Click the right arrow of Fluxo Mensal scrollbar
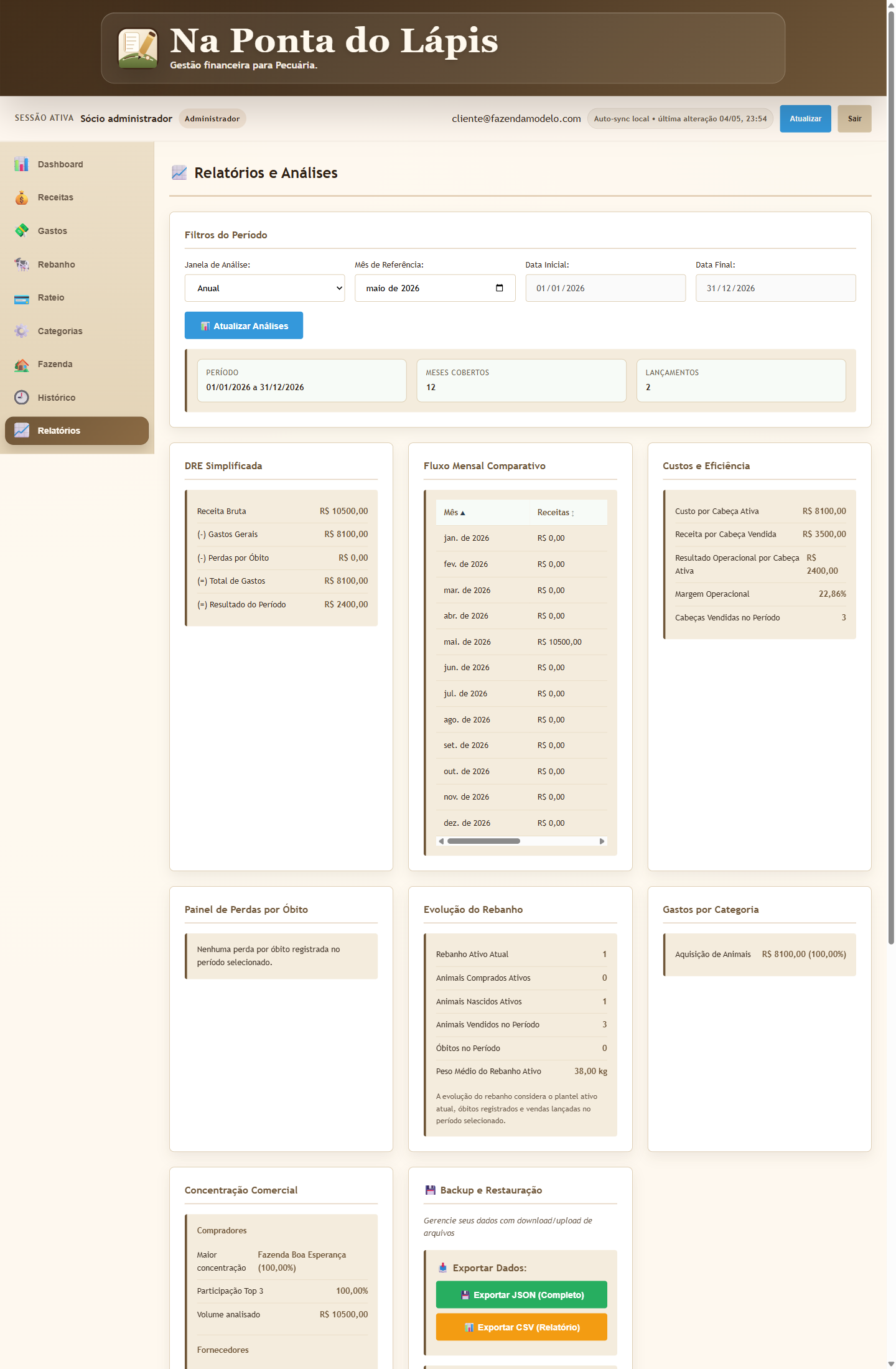Screen dimensions: 896x1369 point(602,841)
